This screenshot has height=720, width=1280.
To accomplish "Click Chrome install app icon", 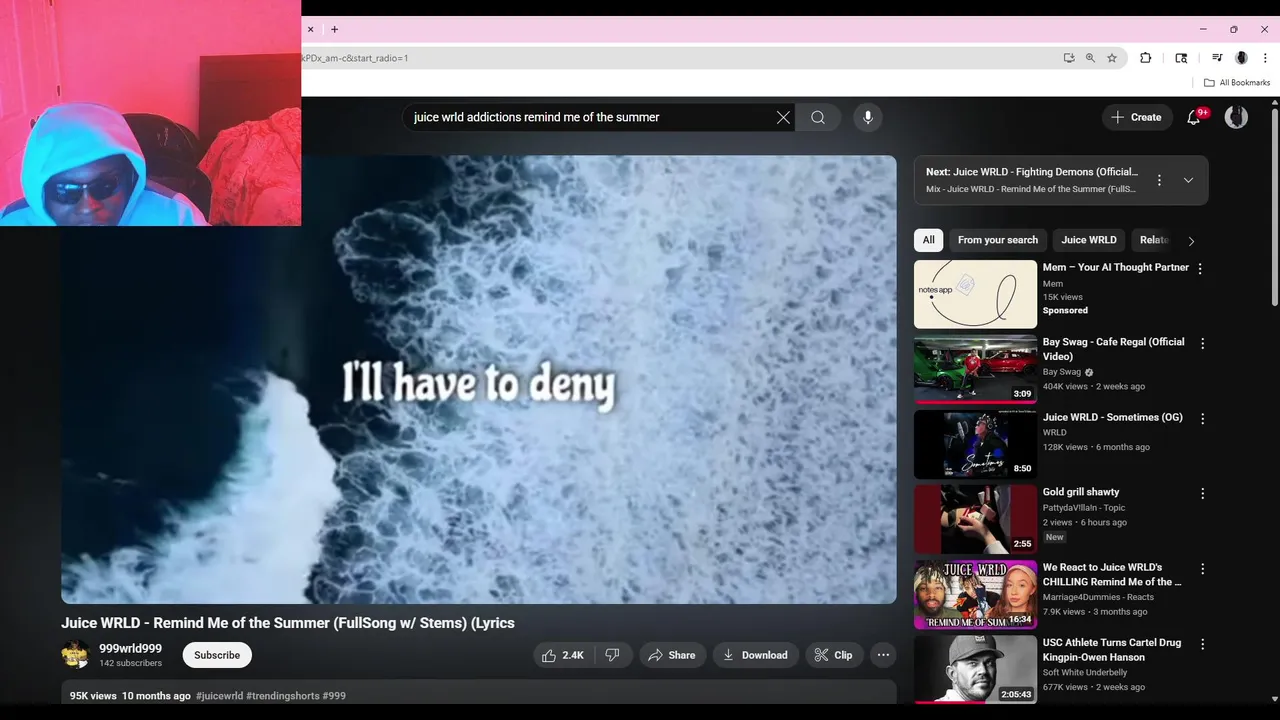I will tap(1069, 58).
